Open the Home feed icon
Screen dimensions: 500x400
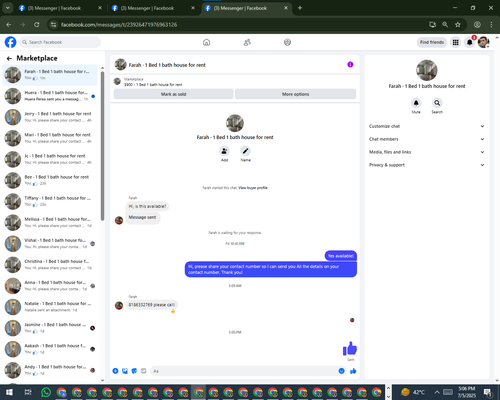(207, 42)
